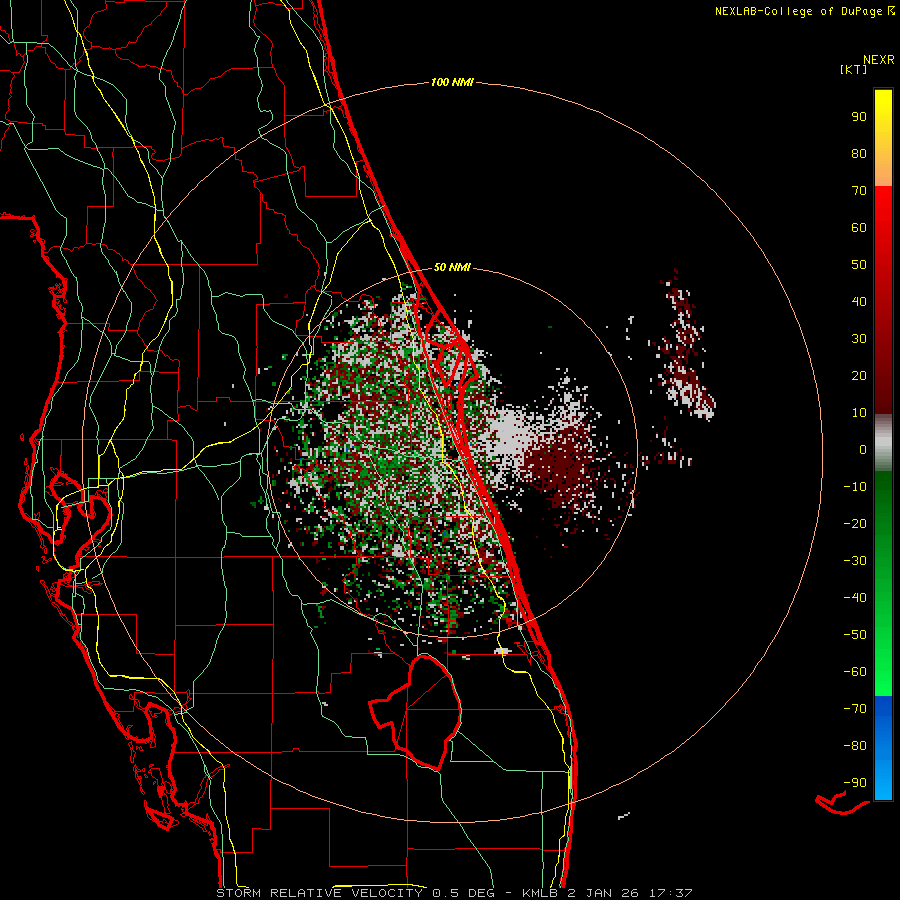
Task: Click the gray zero segment of color bar
Action: tap(883, 443)
